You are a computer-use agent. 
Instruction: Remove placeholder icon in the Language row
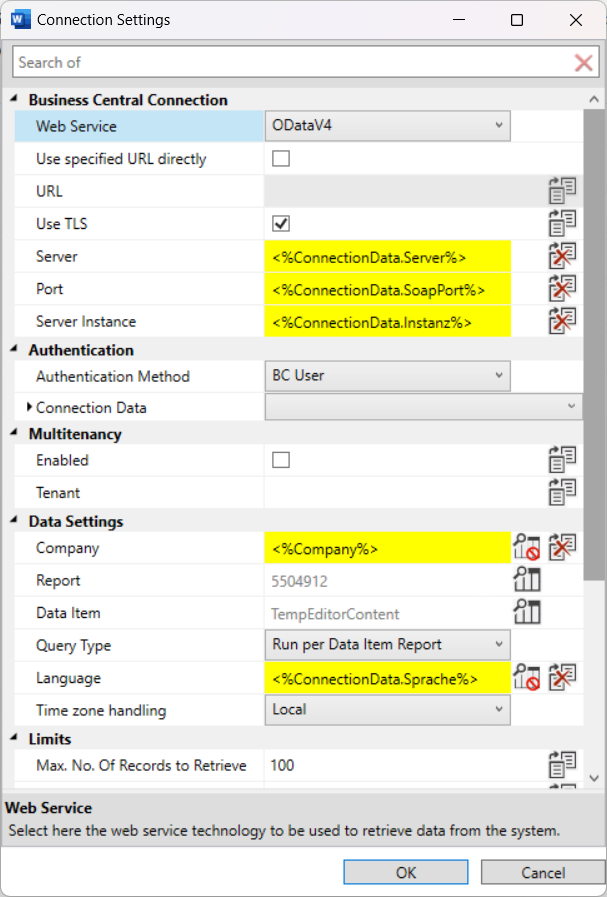(x=562, y=677)
